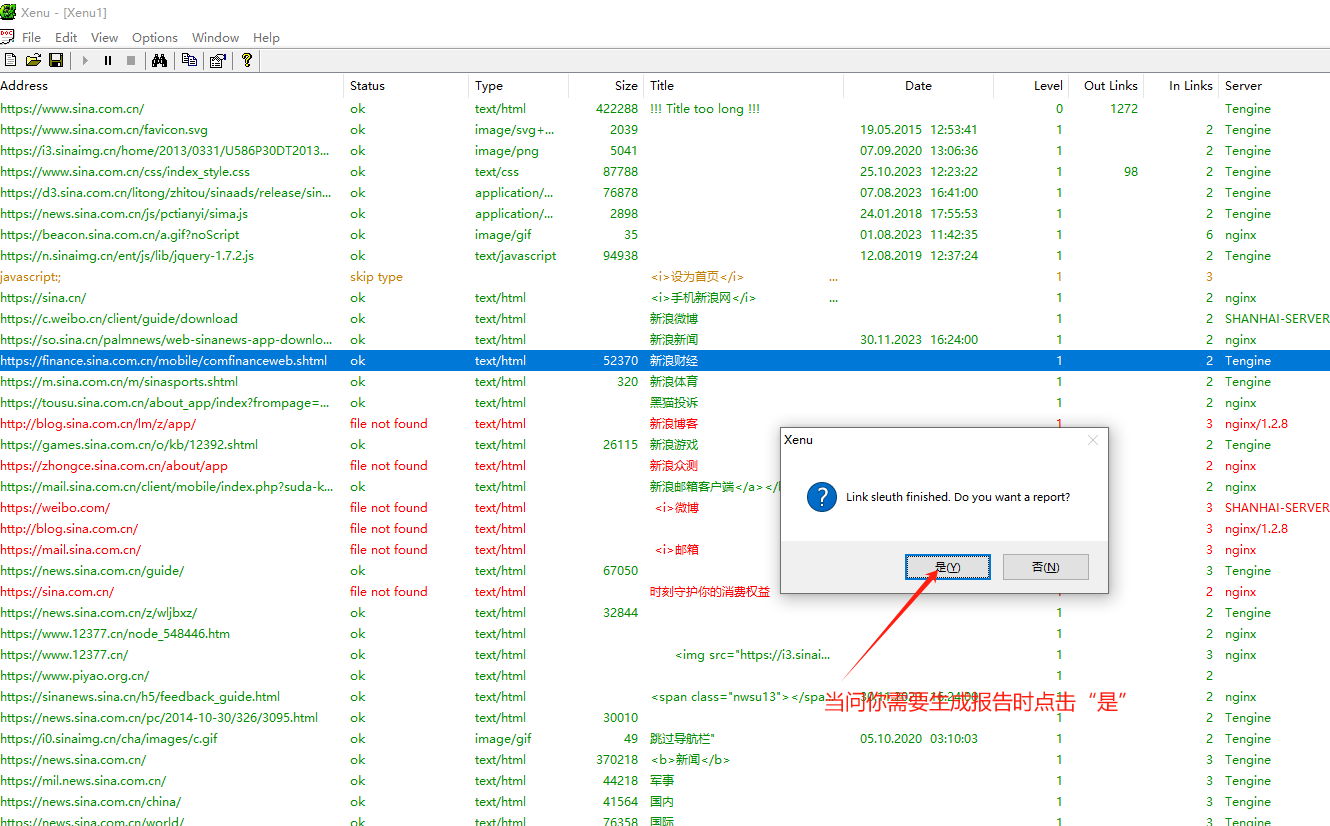Select highlighted finance.sina.com.cn comfinanceweb.shtml row
The height and width of the screenshot is (826, 1330).
(665, 361)
